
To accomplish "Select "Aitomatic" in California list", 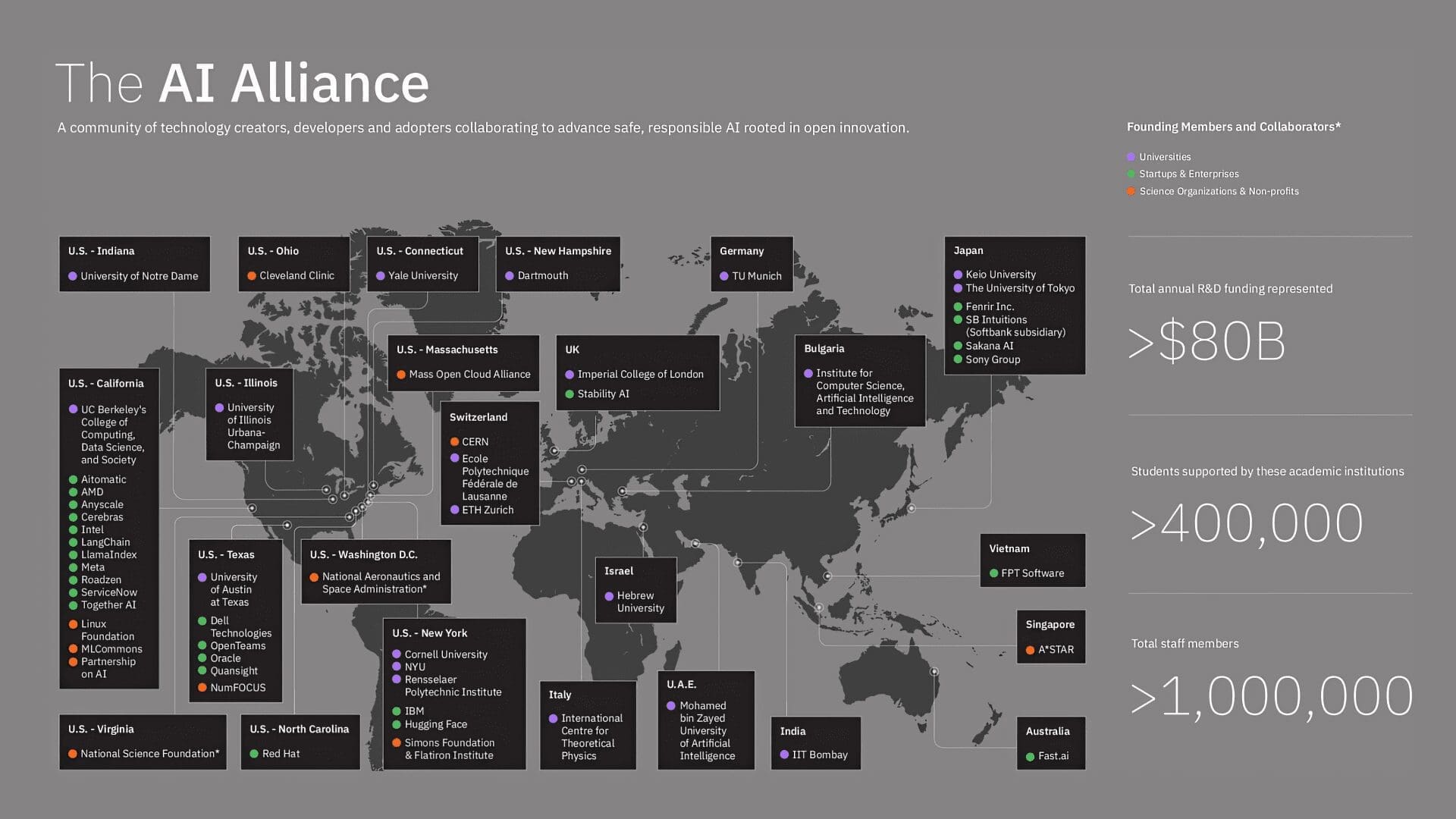I will 104,480.
